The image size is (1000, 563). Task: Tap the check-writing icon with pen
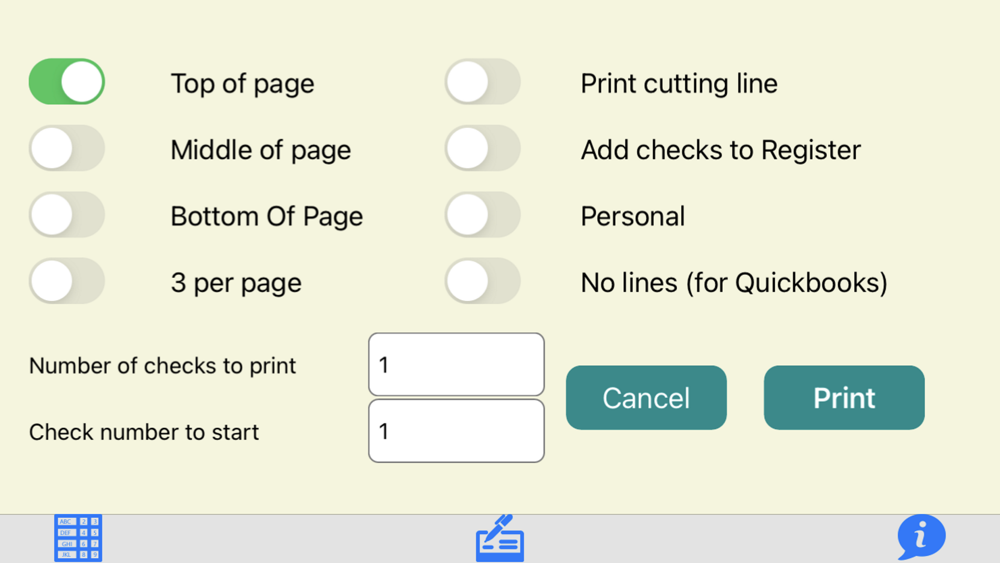(499, 538)
